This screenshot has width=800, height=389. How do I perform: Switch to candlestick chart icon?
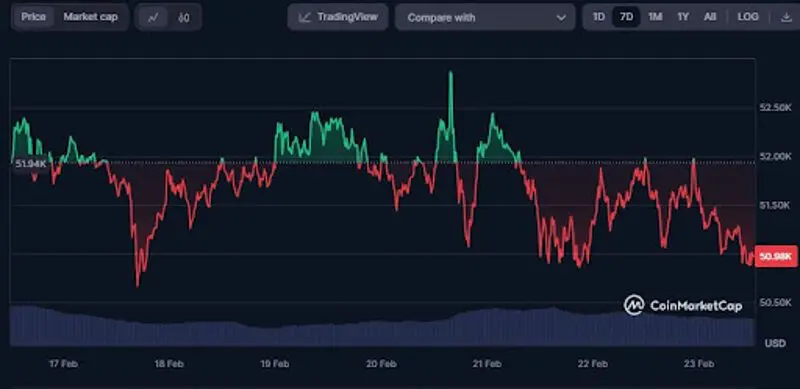click(x=184, y=17)
